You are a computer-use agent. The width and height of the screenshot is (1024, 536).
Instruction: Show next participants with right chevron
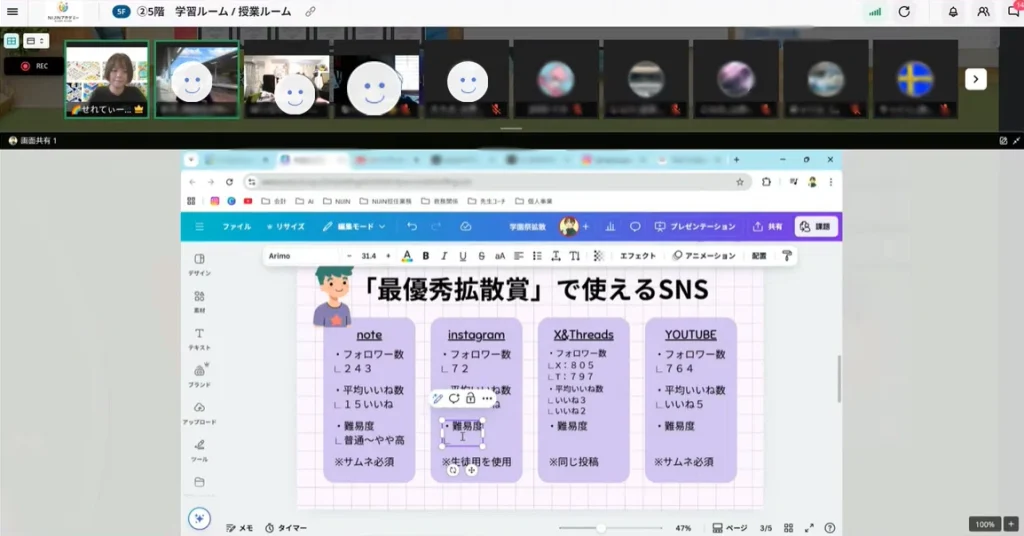tap(975, 79)
